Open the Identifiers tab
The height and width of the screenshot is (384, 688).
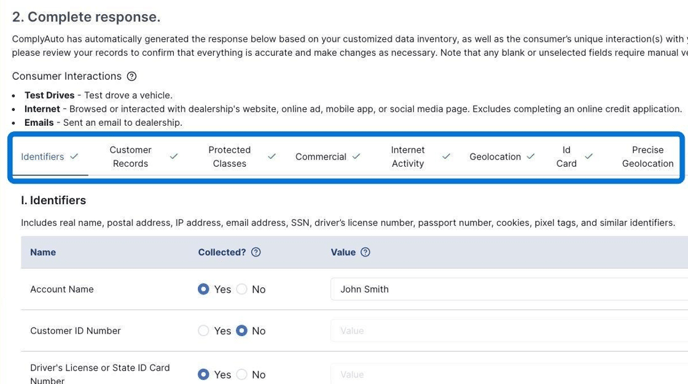pos(43,157)
